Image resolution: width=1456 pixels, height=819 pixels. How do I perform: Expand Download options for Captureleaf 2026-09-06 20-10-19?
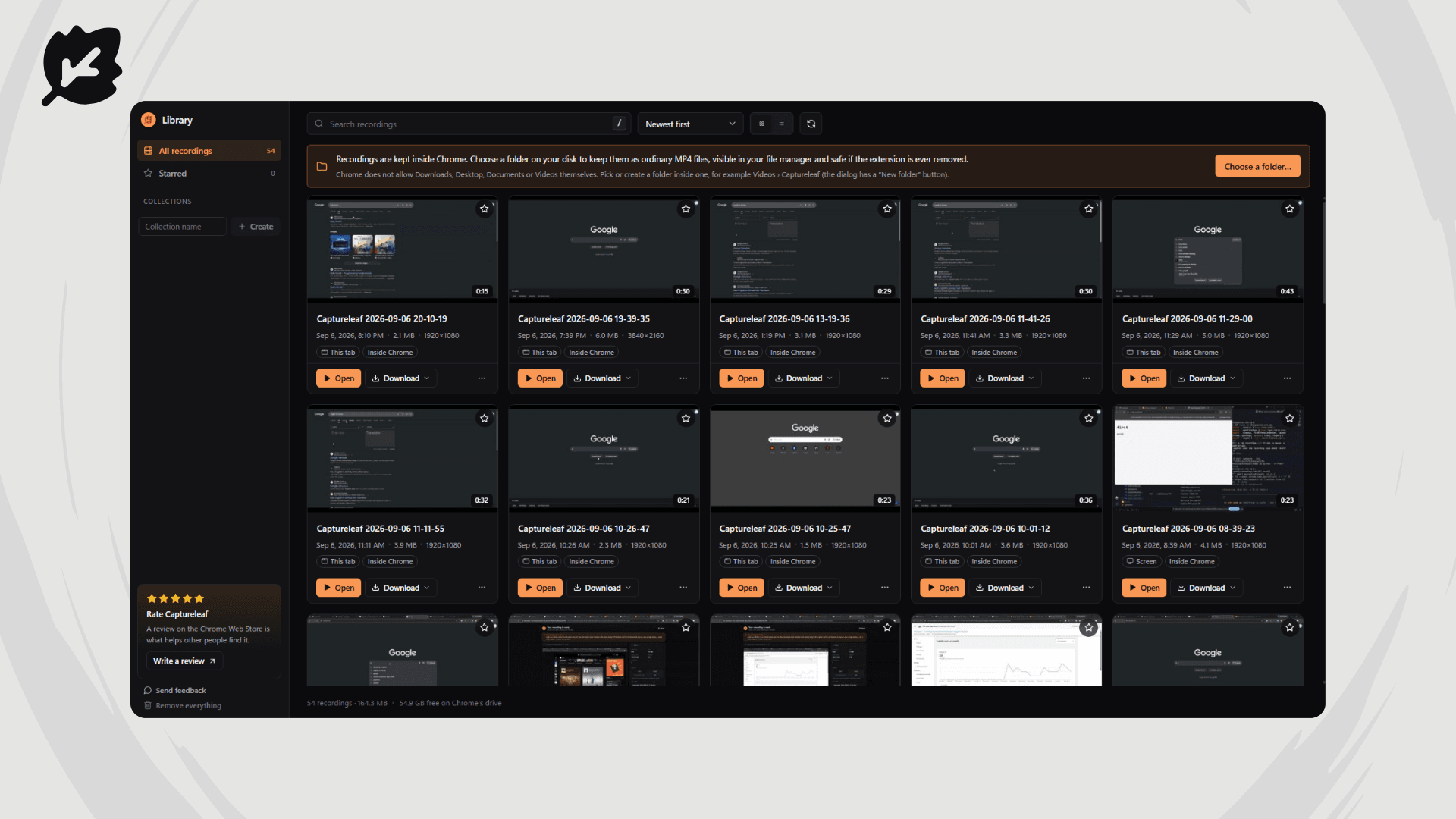pos(400,378)
